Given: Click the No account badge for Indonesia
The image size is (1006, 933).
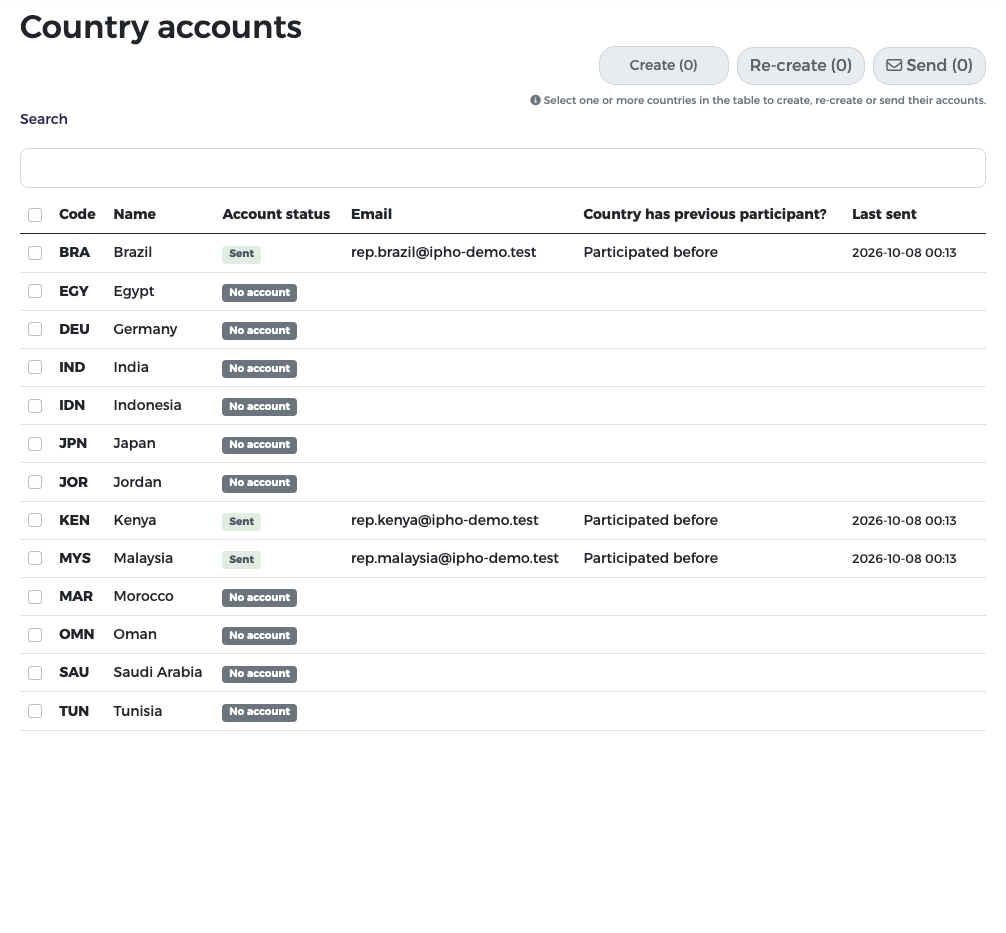Looking at the screenshot, I should (x=259, y=407).
